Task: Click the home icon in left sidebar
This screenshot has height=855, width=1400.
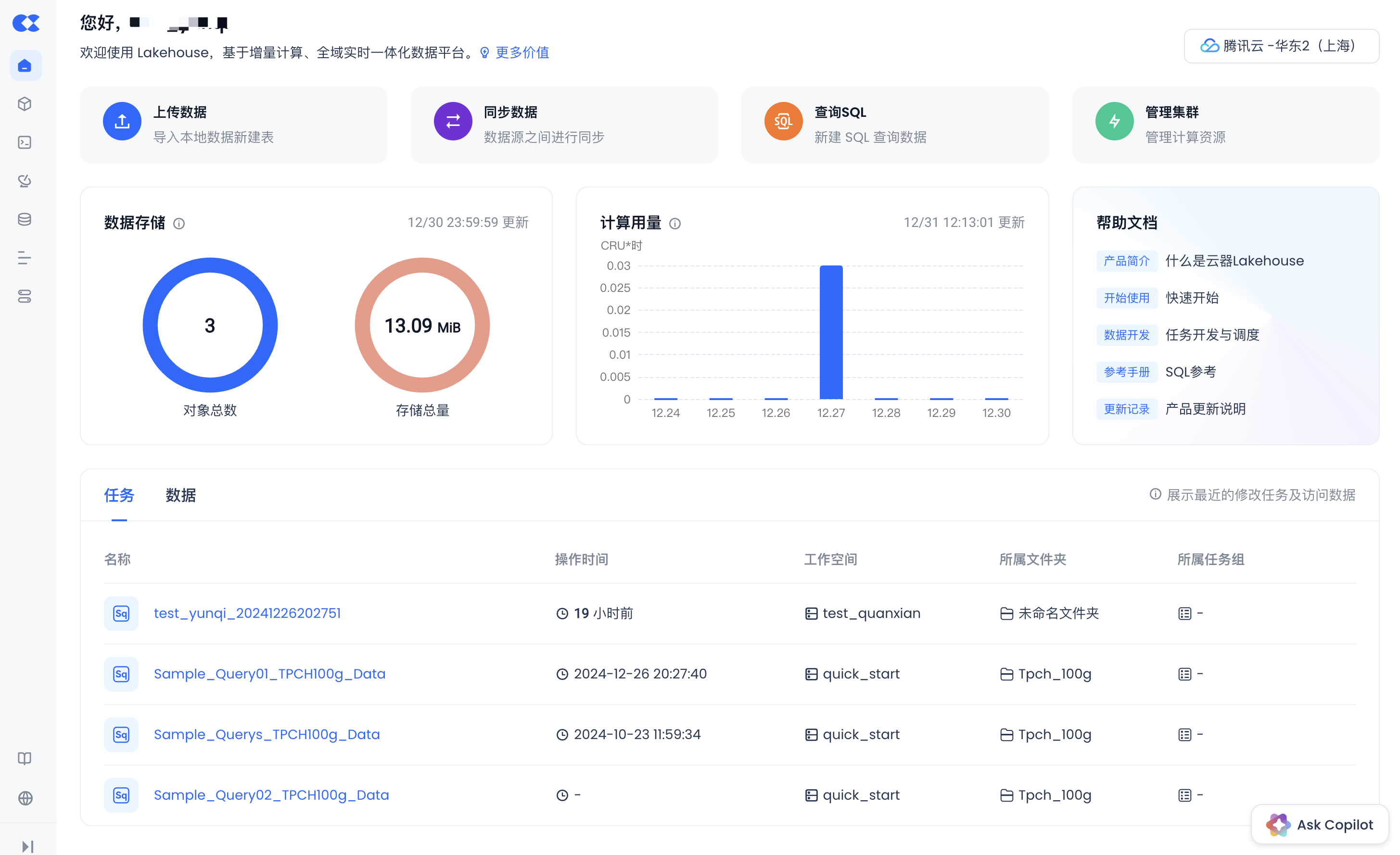Action: click(25, 66)
